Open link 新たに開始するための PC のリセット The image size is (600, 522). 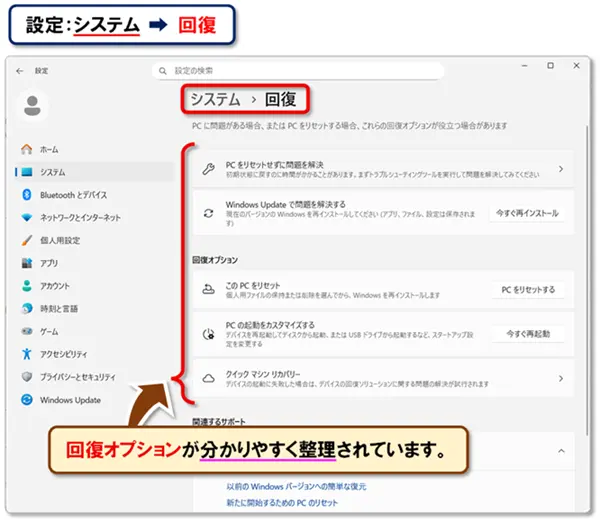[282, 502]
